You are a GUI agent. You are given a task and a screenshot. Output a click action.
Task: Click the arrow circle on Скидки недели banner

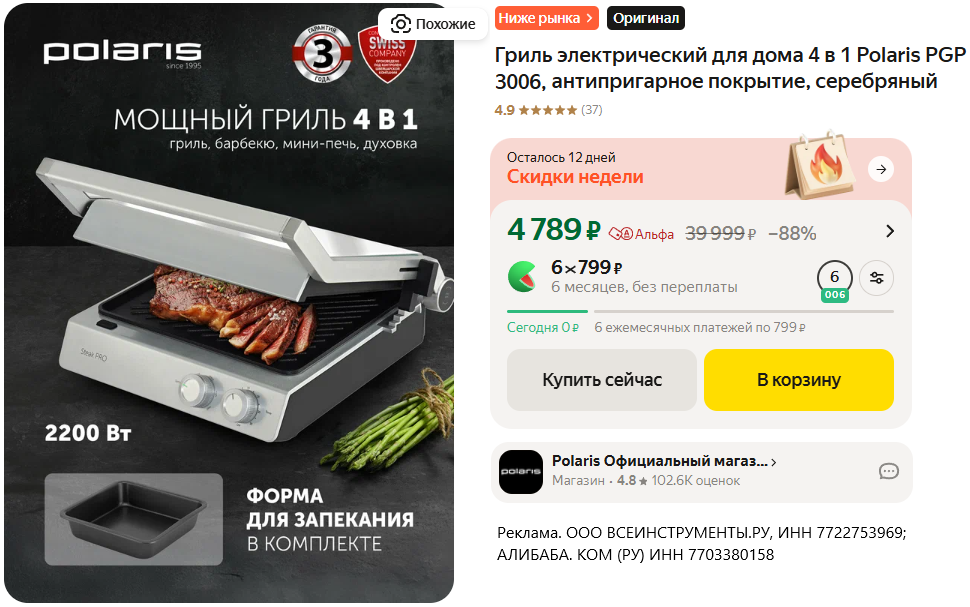pyautogui.click(x=881, y=169)
